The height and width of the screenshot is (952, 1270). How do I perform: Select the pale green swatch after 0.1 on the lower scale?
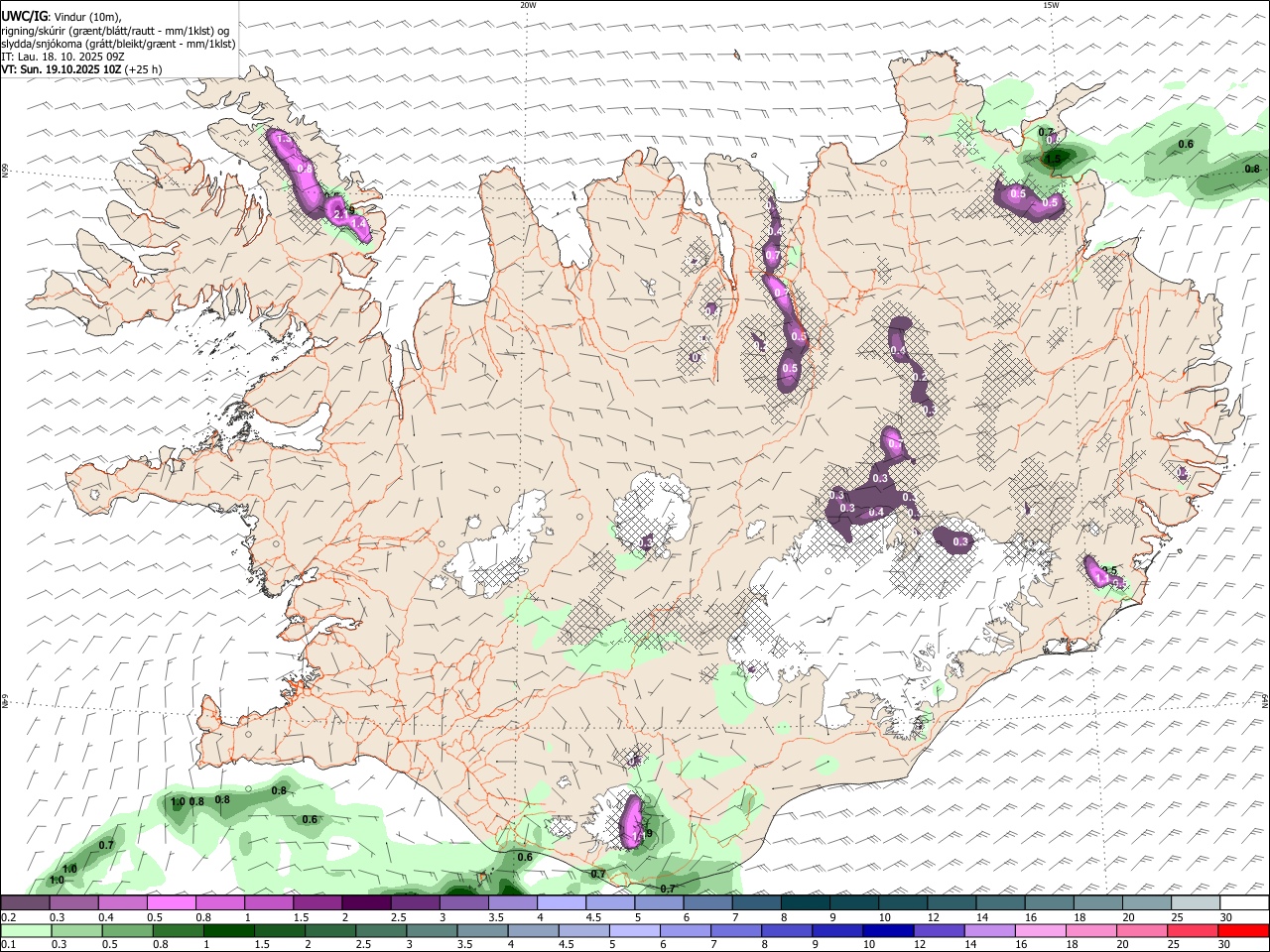pos(25,930)
